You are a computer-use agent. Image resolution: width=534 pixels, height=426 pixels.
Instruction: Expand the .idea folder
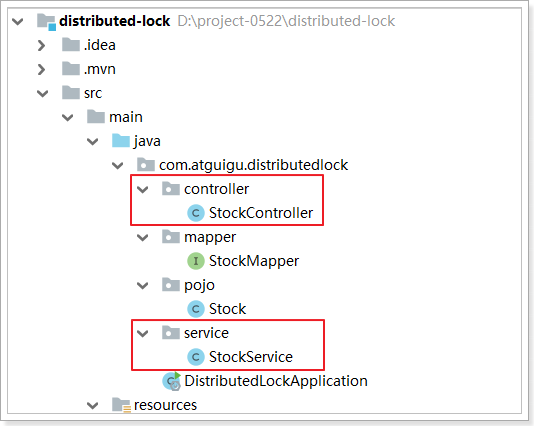pyautogui.click(x=41, y=45)
